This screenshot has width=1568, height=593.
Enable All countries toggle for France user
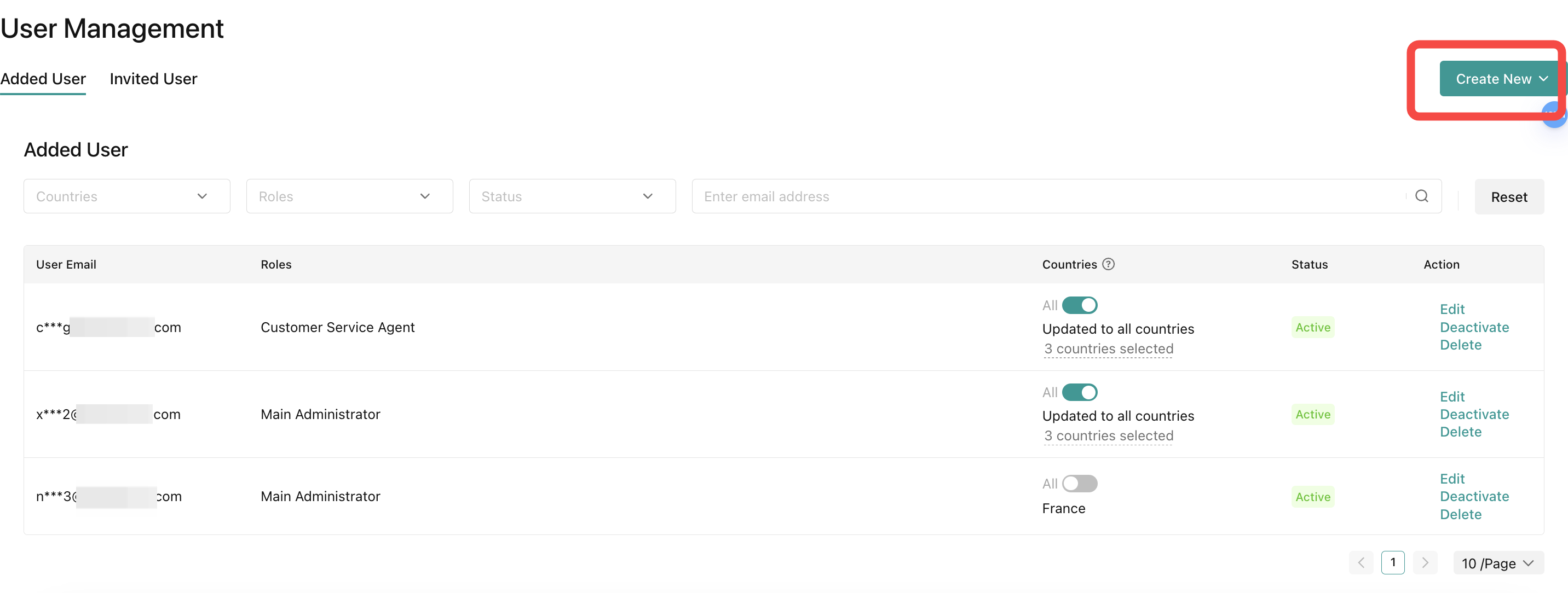pyautogui.click(x=1079, y=484)
